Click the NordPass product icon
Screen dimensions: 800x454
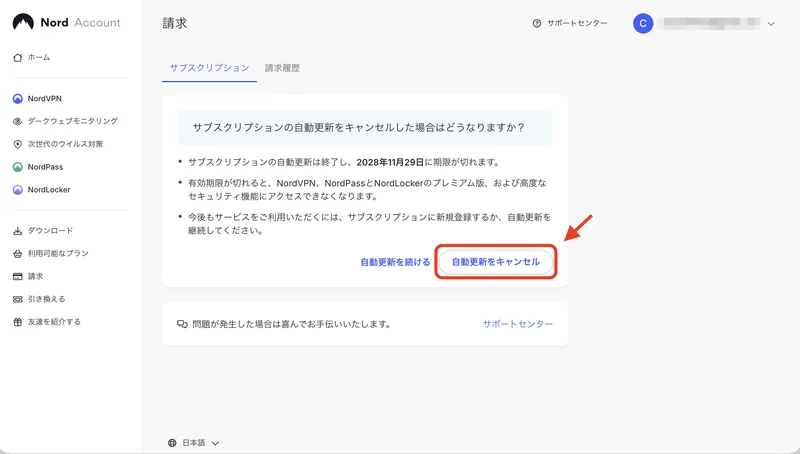pos(17,167)
